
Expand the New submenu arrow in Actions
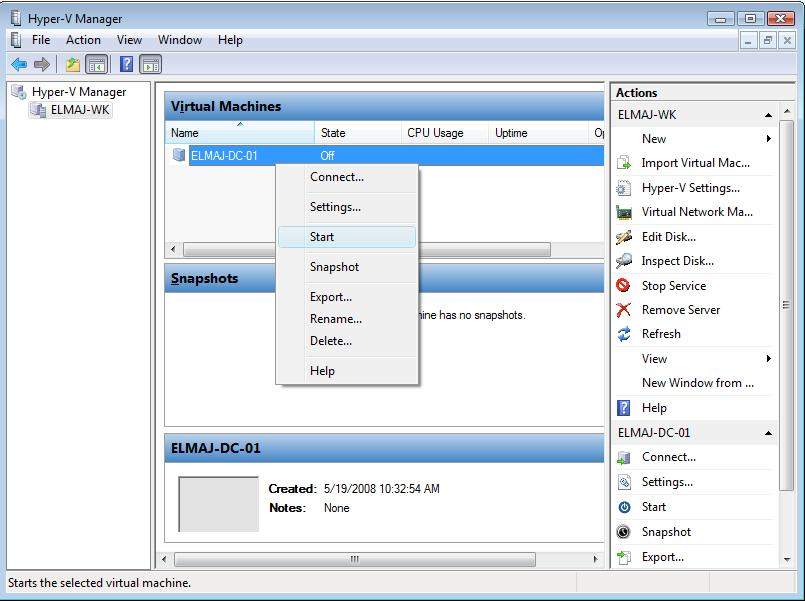coord(769,139)
